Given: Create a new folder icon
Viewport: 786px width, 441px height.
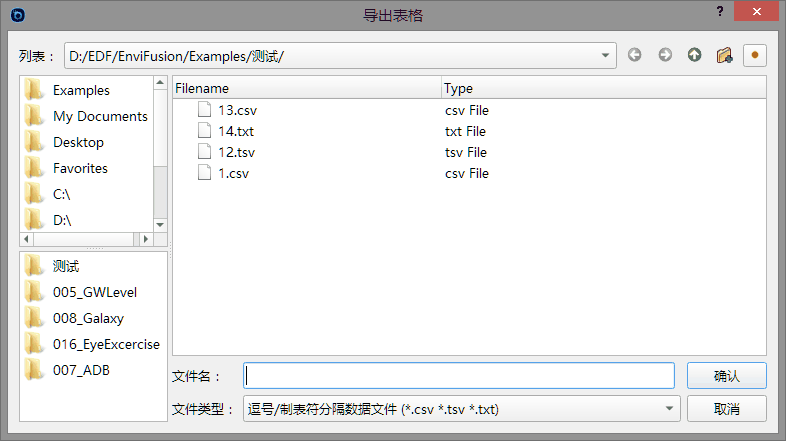Looking at the screenshot, I should pyautogui.click(x=724, y=55).
